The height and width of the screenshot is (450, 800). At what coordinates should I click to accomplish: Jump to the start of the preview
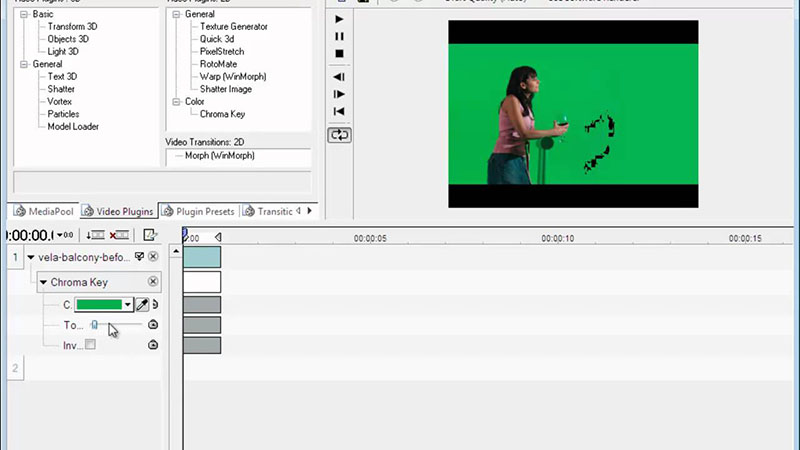pos(340,111)
